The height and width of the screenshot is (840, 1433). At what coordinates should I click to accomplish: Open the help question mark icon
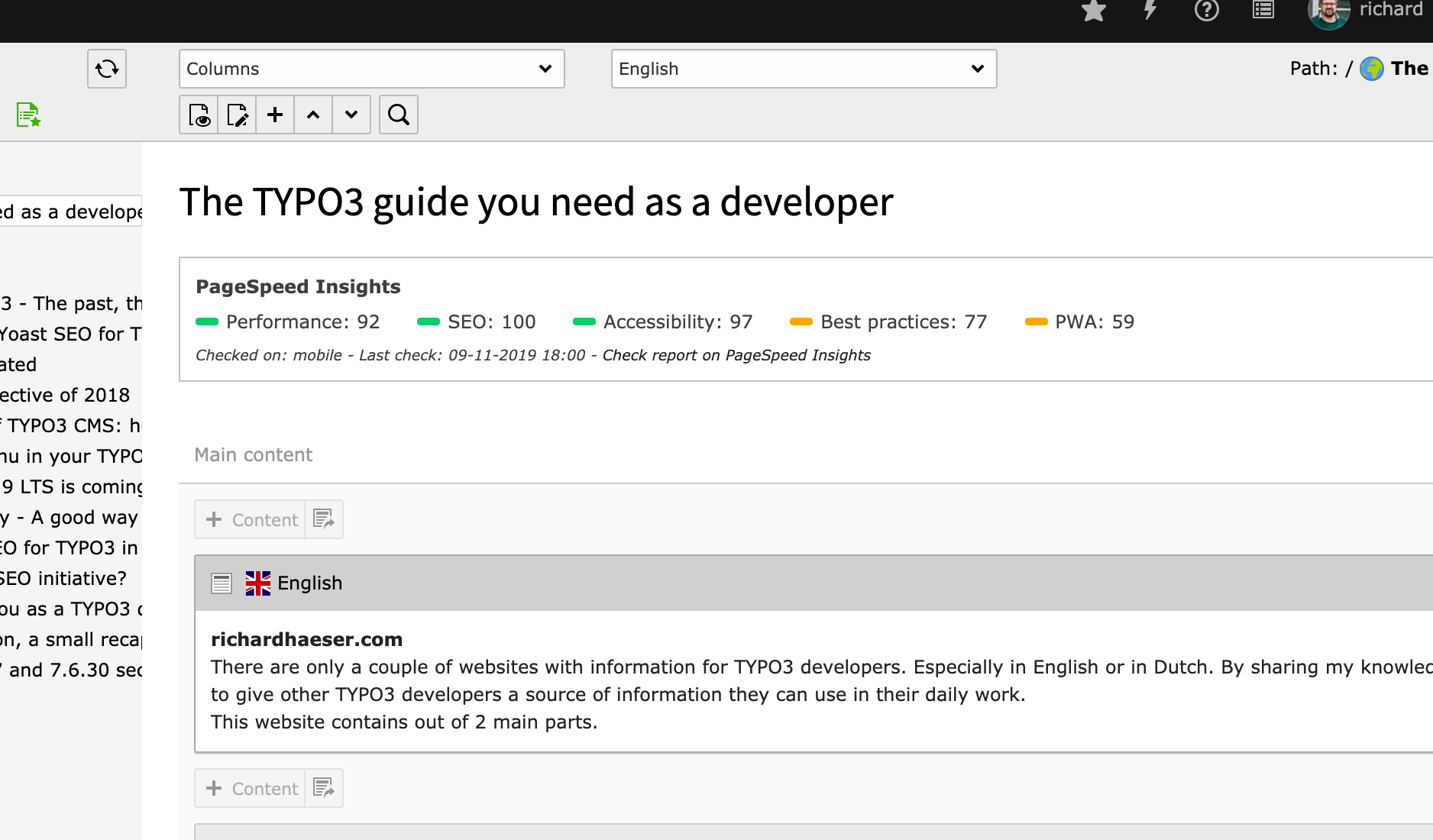[1207, 11]
